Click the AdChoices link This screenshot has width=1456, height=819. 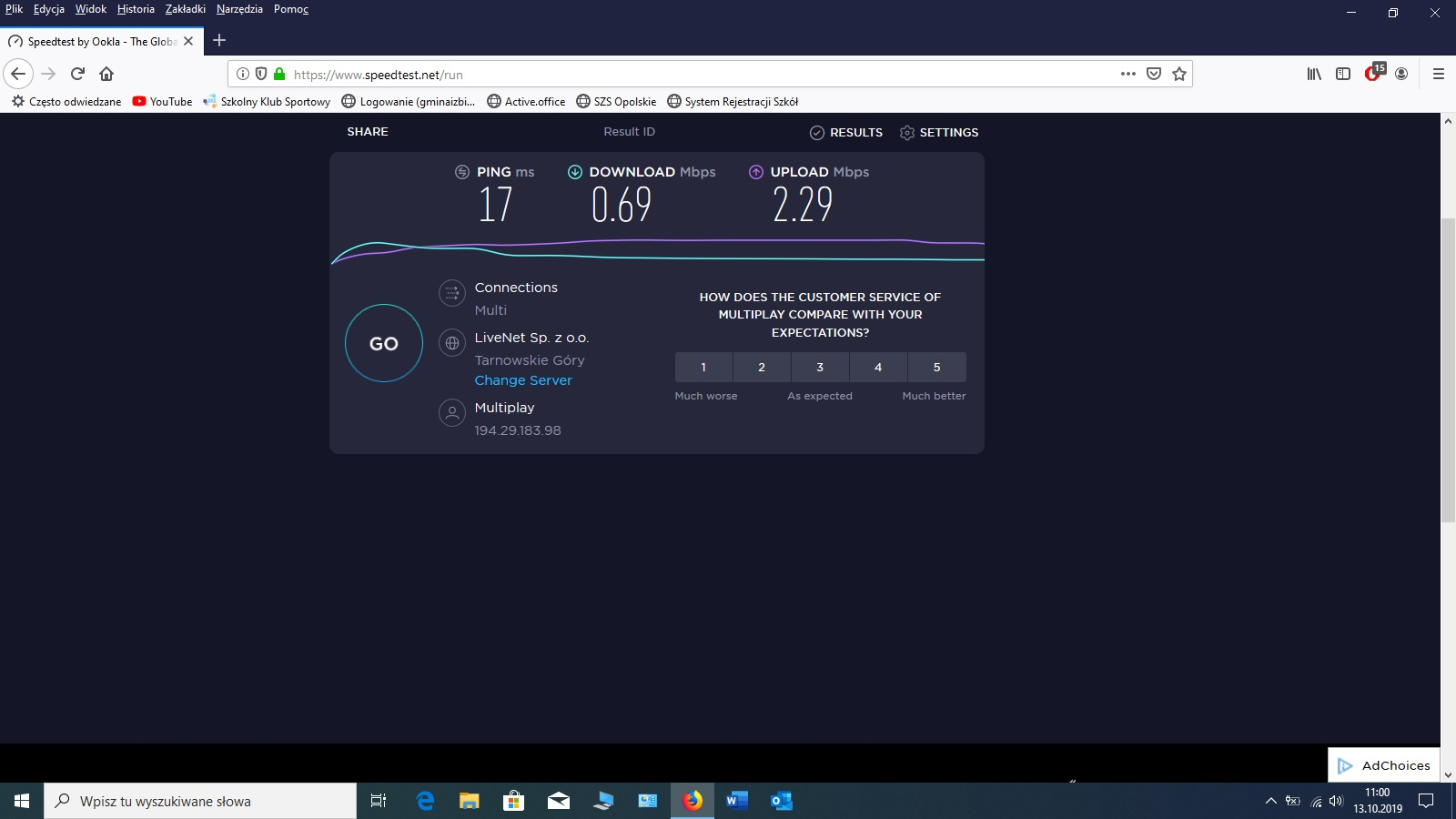pyautogui.click(x=1383, y=765)
